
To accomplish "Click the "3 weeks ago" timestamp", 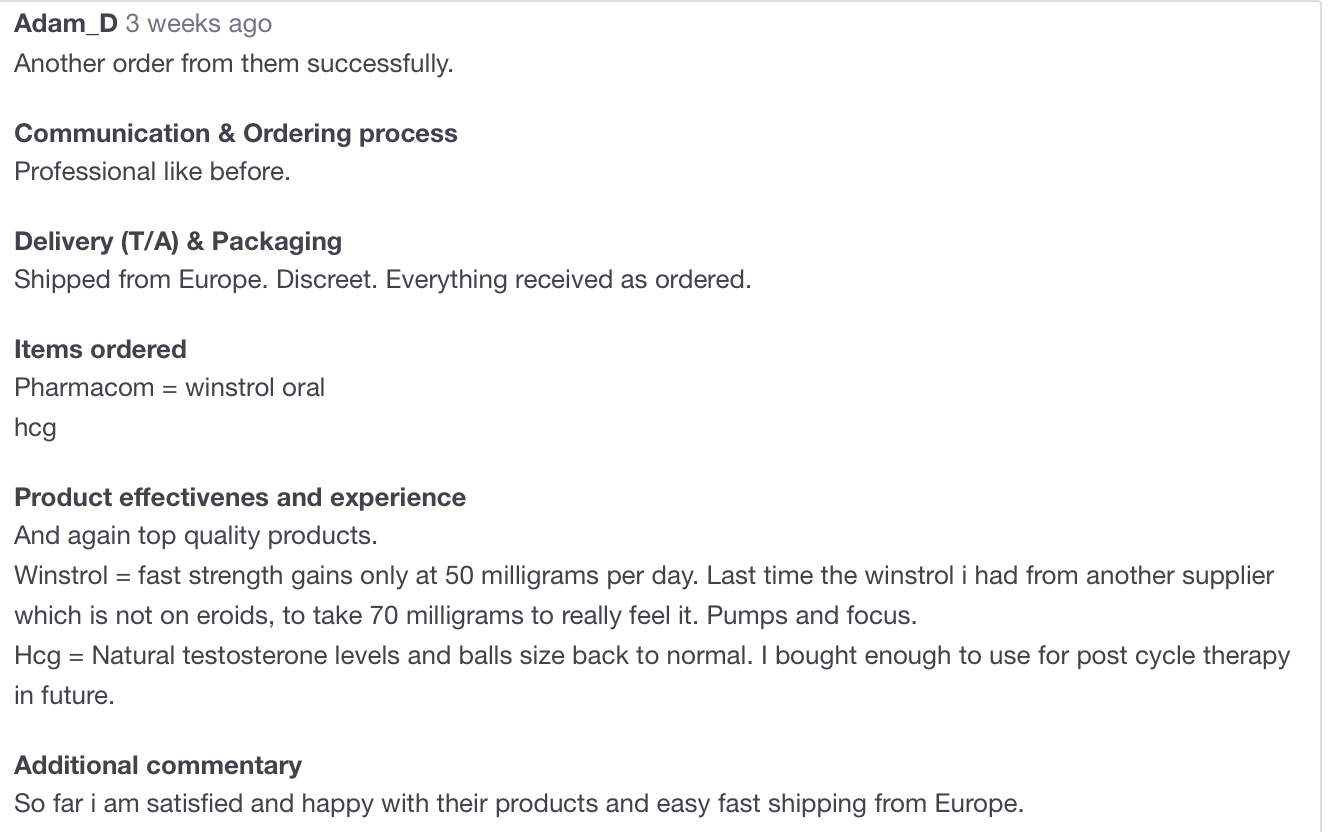I will pyautogui.click(x=198, y=24).
